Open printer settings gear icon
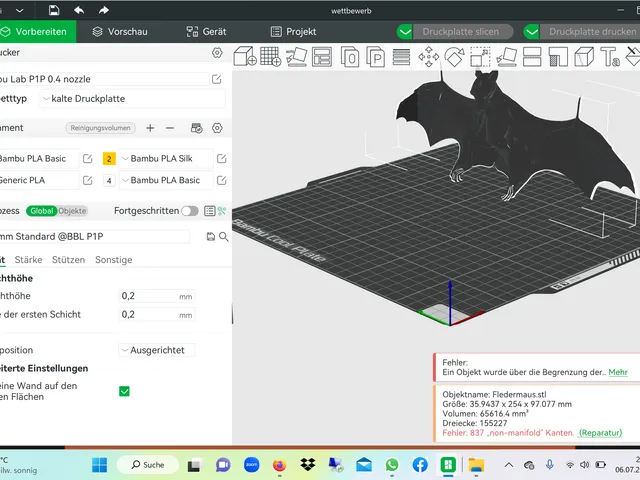 click(x=217, y=53)
